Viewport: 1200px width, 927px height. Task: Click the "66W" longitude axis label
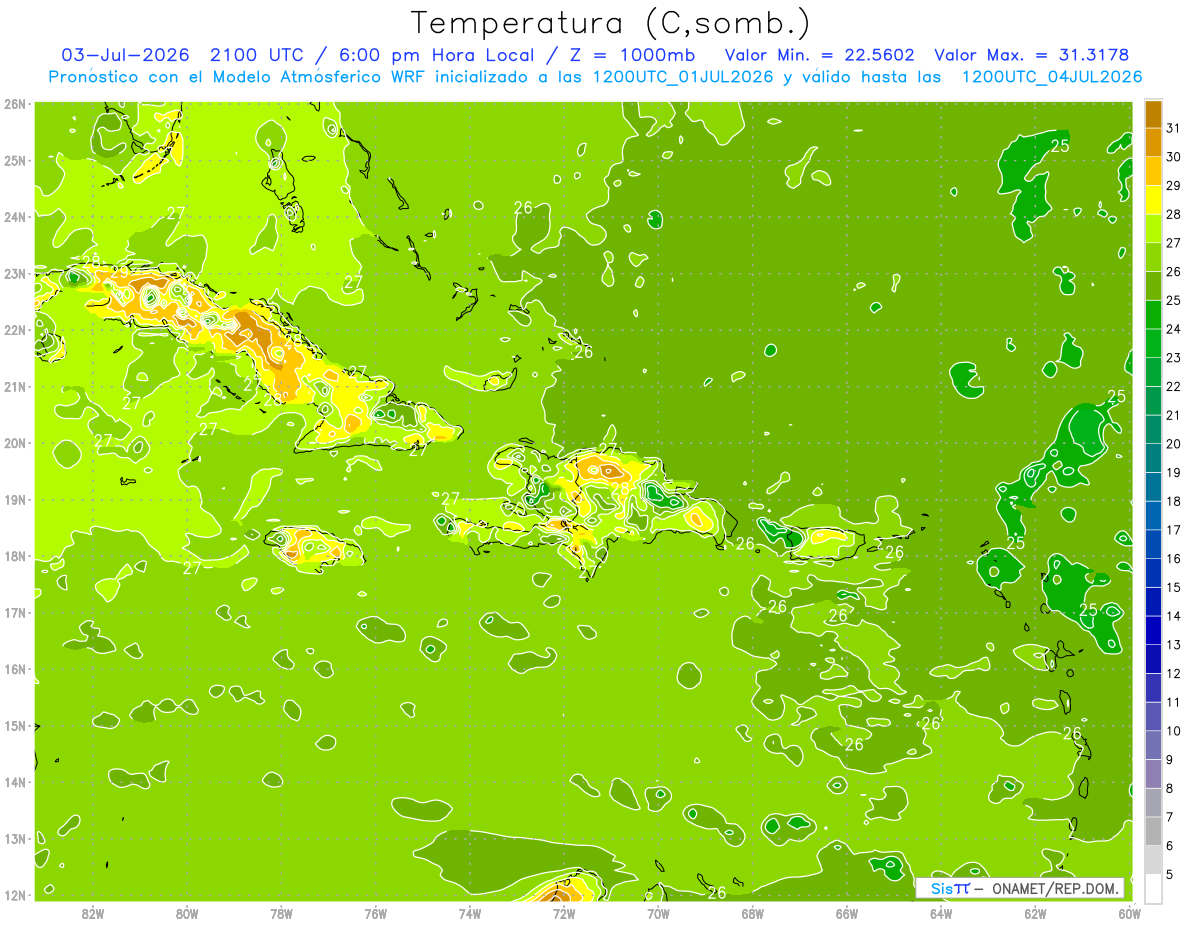tap(847, 913)
